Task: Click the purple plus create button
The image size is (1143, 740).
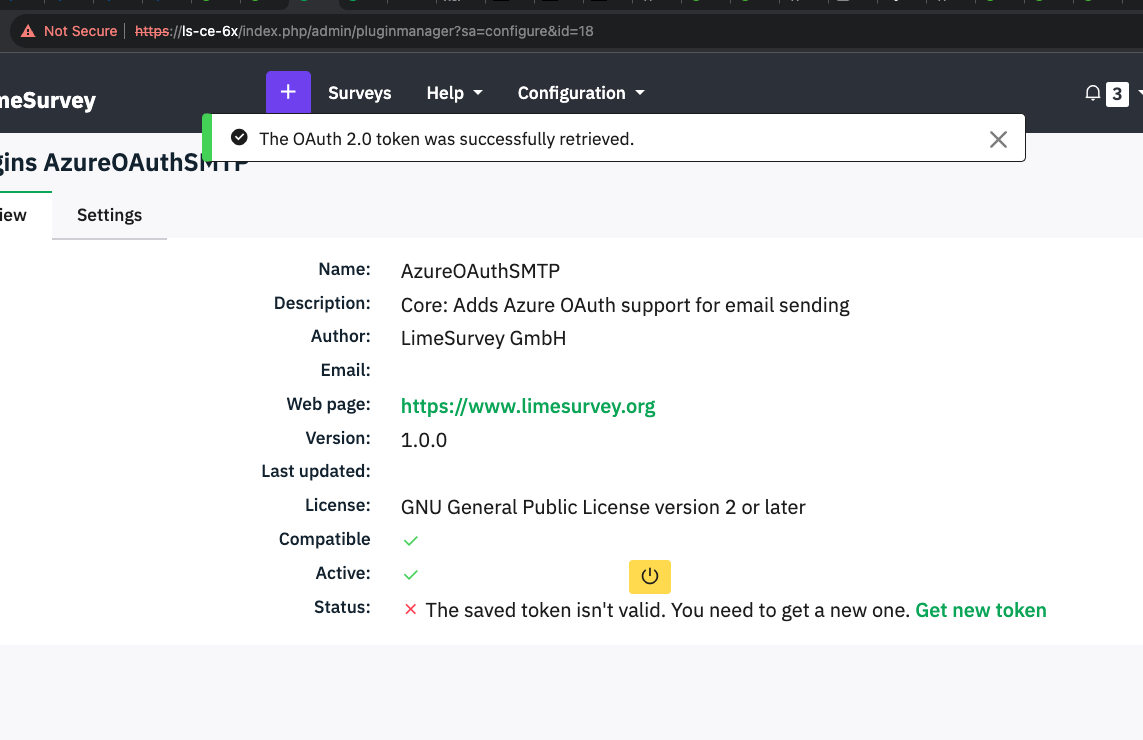Action: (288, 92)
